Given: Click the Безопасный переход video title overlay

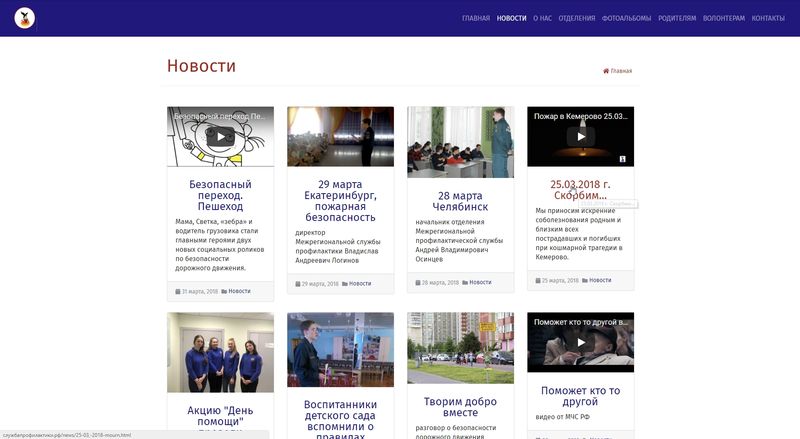Looking at the screenshot, I should [219, 116].
